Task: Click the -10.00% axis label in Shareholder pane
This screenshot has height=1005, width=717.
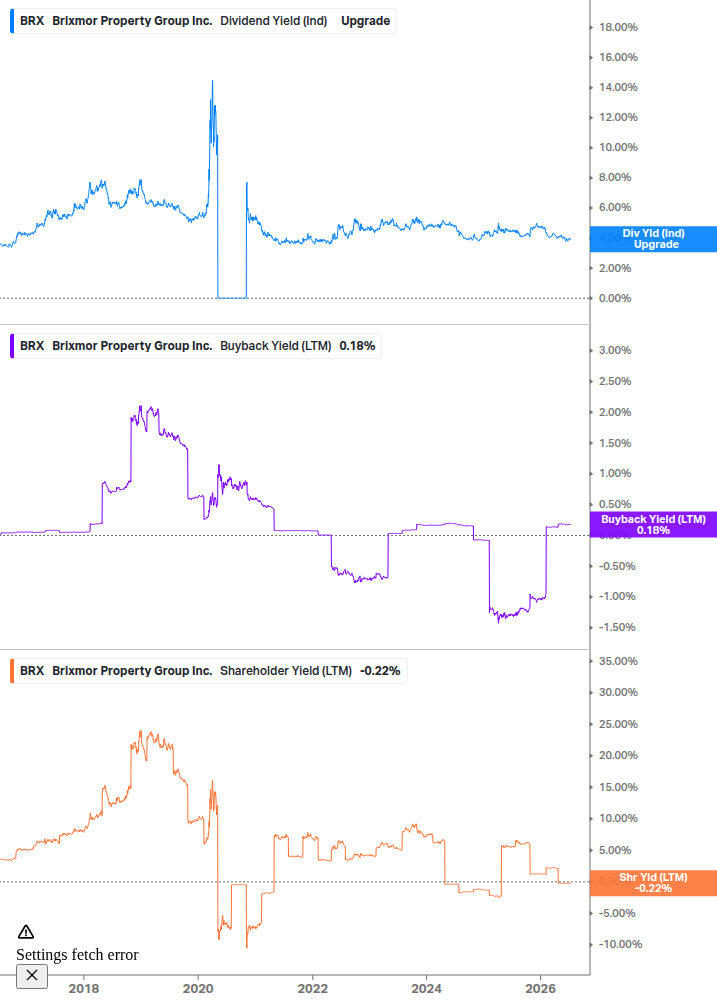Action: (x=620, y=945)
